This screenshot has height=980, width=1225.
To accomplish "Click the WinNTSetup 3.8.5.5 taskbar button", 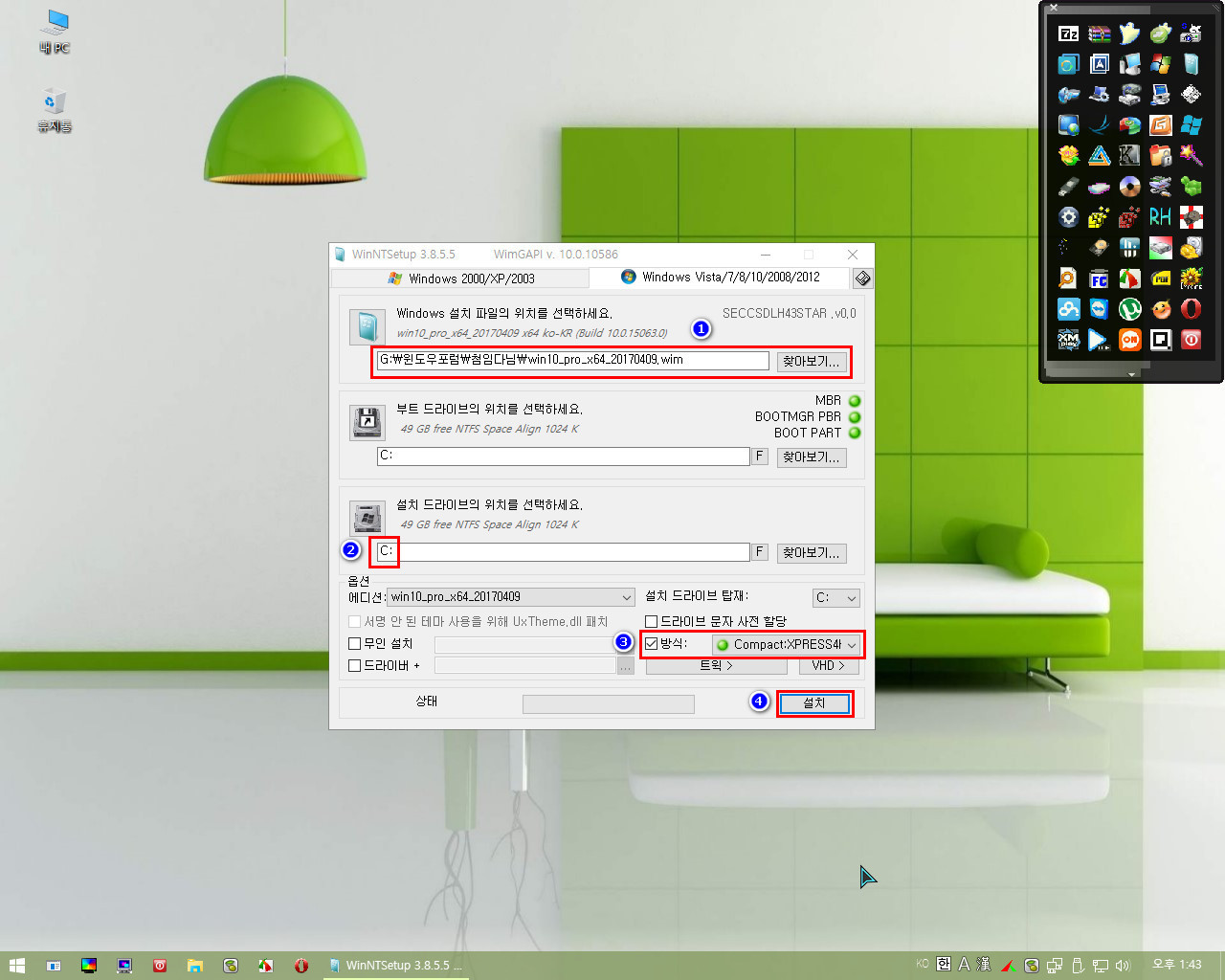I will (x=395, y=966).
